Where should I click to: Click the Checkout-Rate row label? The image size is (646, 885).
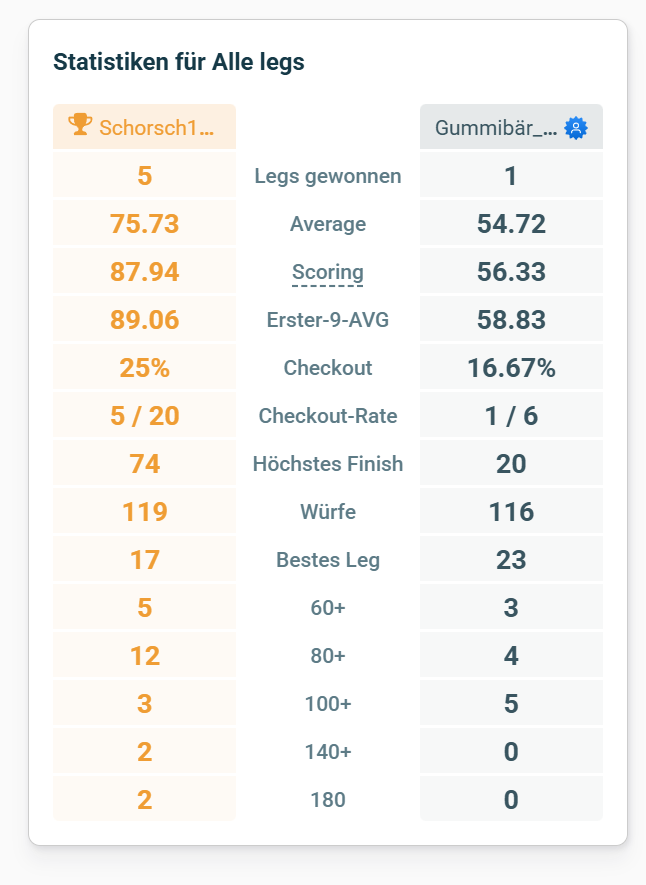click(x=327, y=415)
